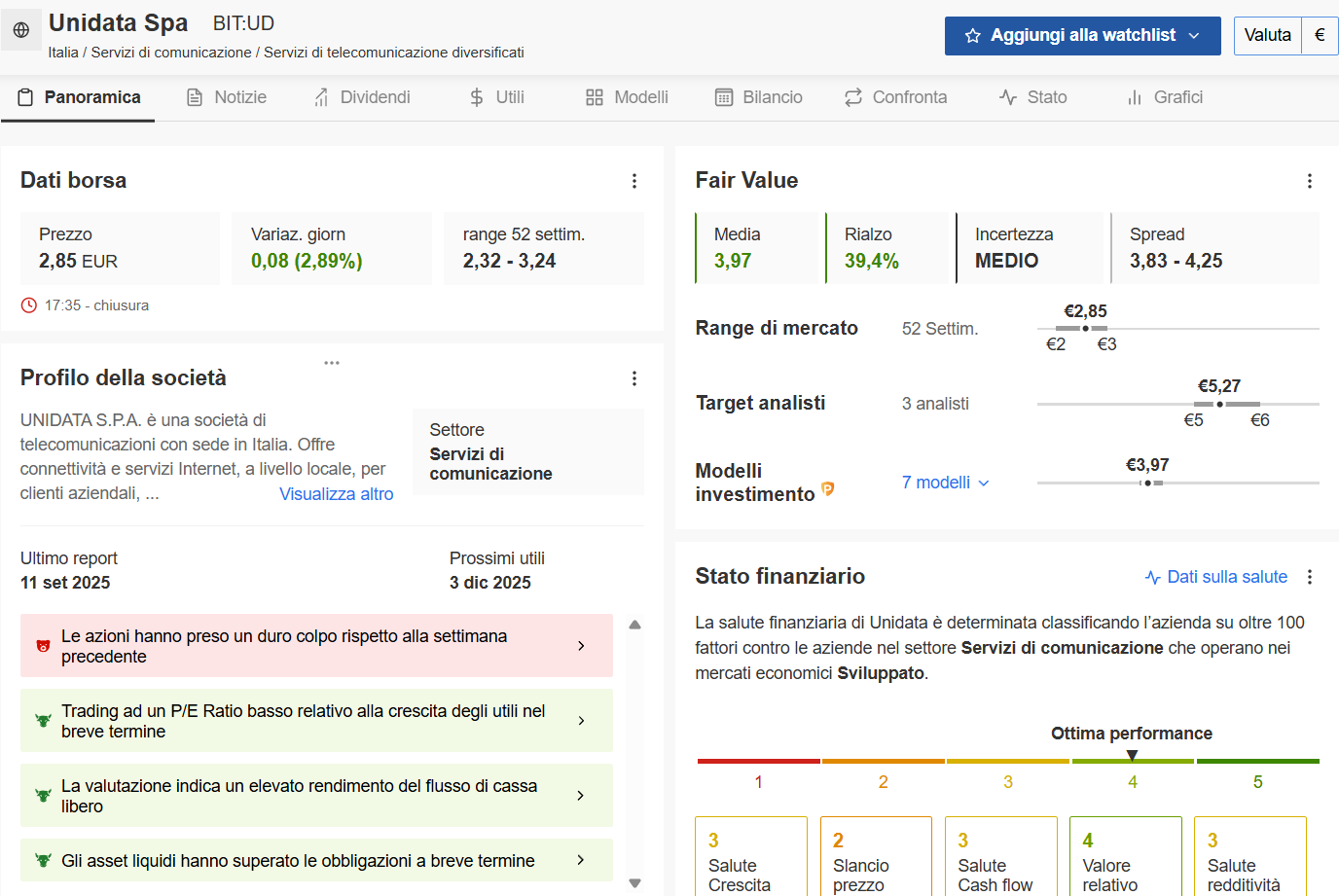The width and height of the screenshot is (1339, 896).
Task: Open the Dati borsa three-dot menu
Action: pos(633,181)
